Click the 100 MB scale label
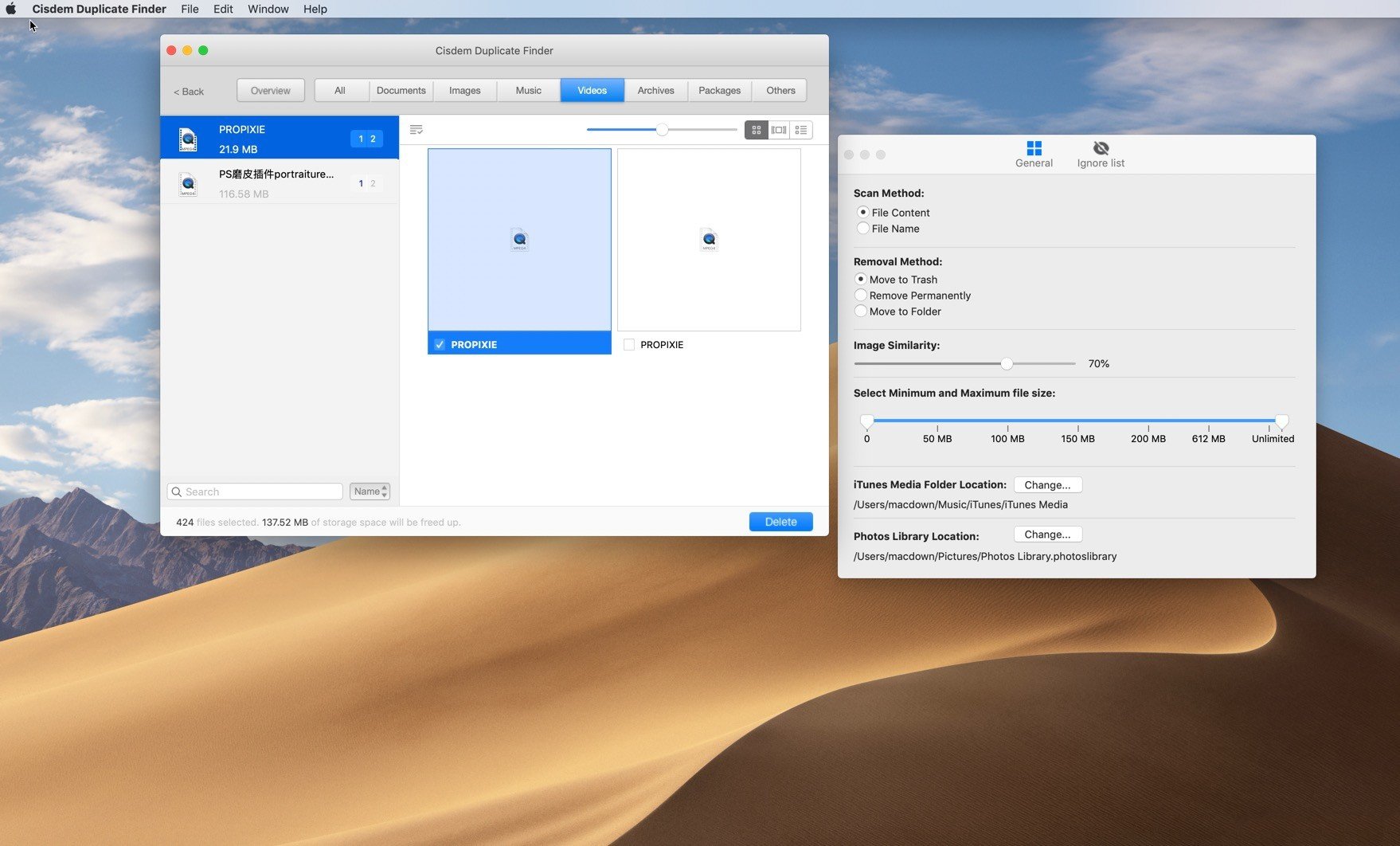Screen dimensions: 1400x846 (x=1007, y=439)
